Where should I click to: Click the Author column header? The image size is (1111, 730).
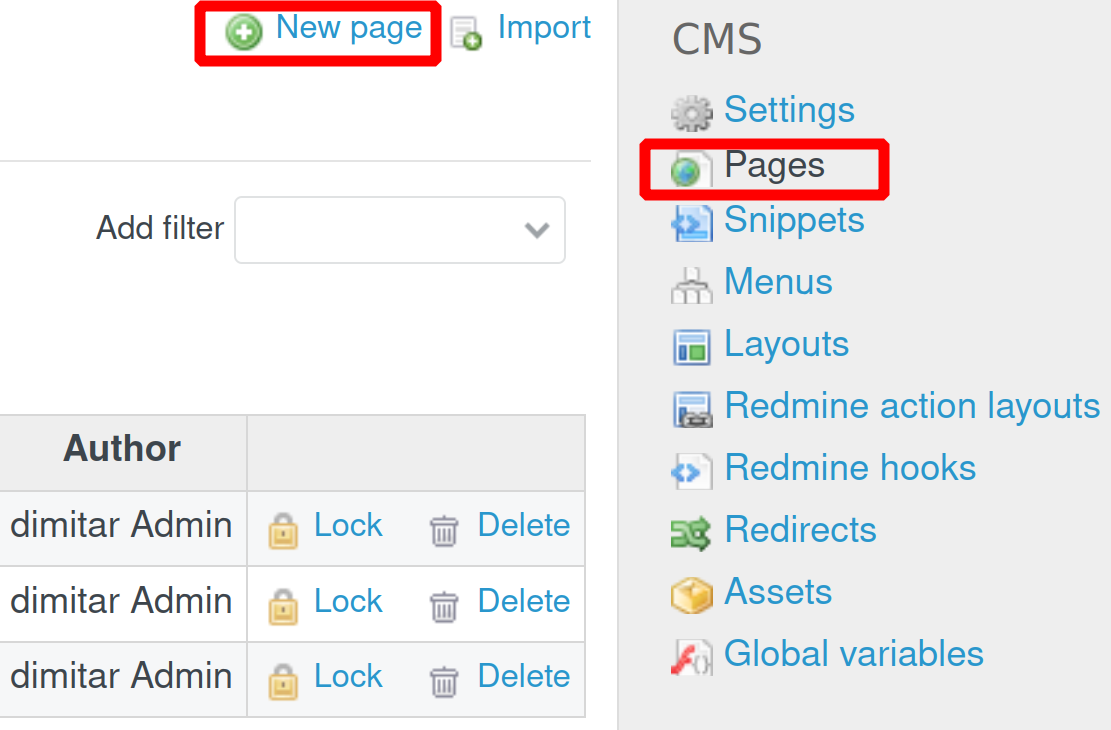coord(121,448)
